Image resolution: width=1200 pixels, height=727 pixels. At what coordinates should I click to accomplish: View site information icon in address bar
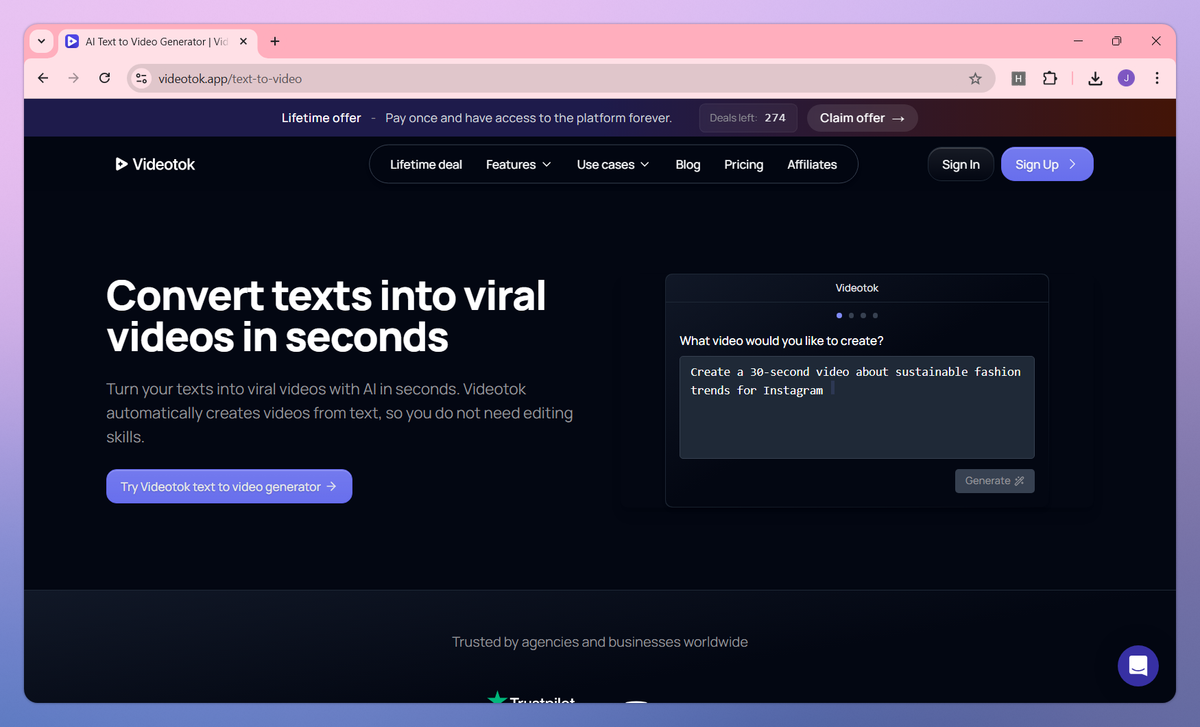tap(141, 78)
